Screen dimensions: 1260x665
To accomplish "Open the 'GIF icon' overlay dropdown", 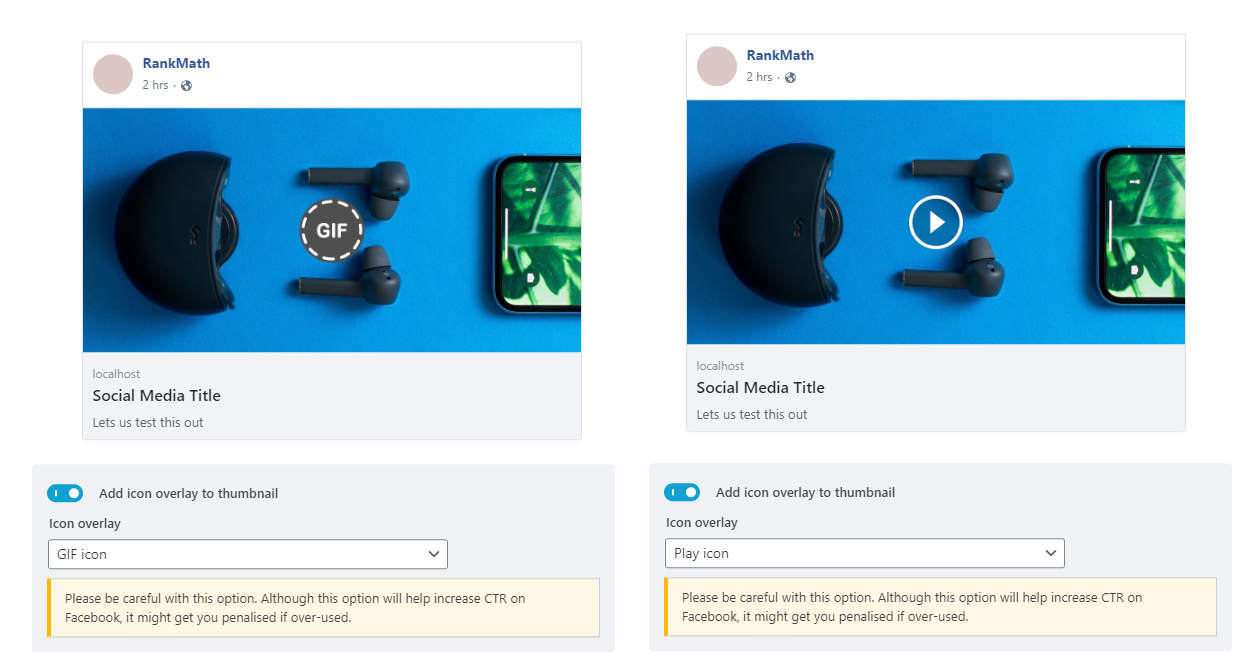I will click(247, 554).
